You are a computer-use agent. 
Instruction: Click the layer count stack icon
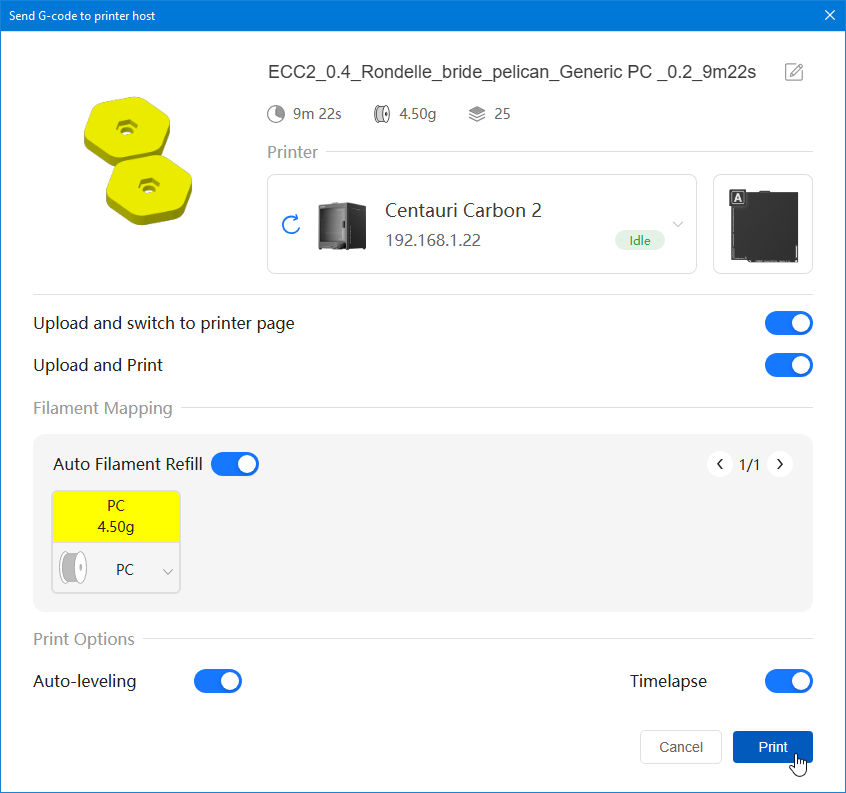pyautogui.click(x=477, y=114)
